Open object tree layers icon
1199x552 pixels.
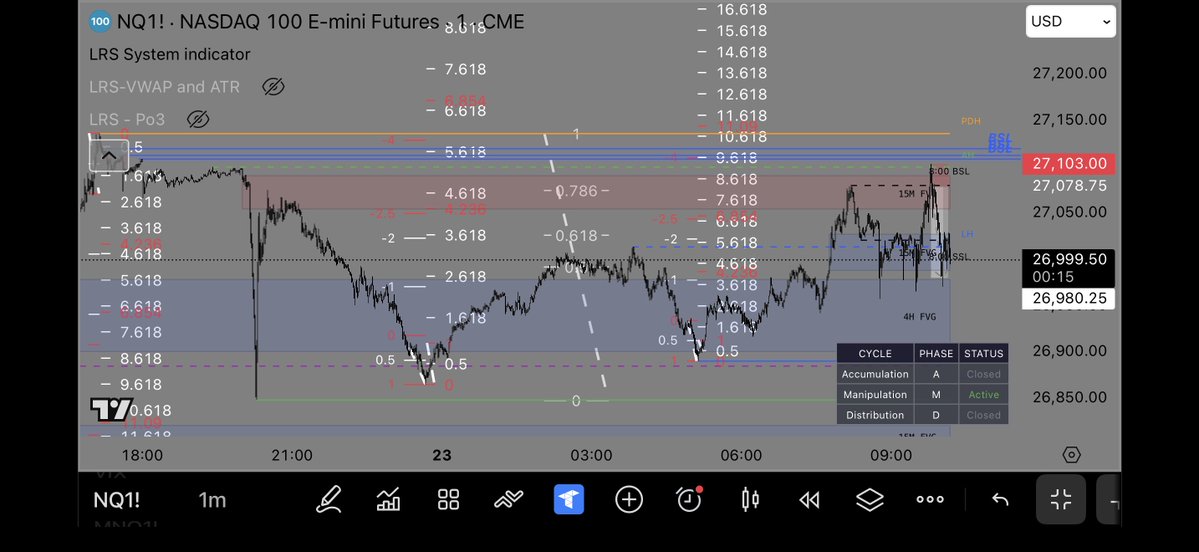click(x=869, y=500)
